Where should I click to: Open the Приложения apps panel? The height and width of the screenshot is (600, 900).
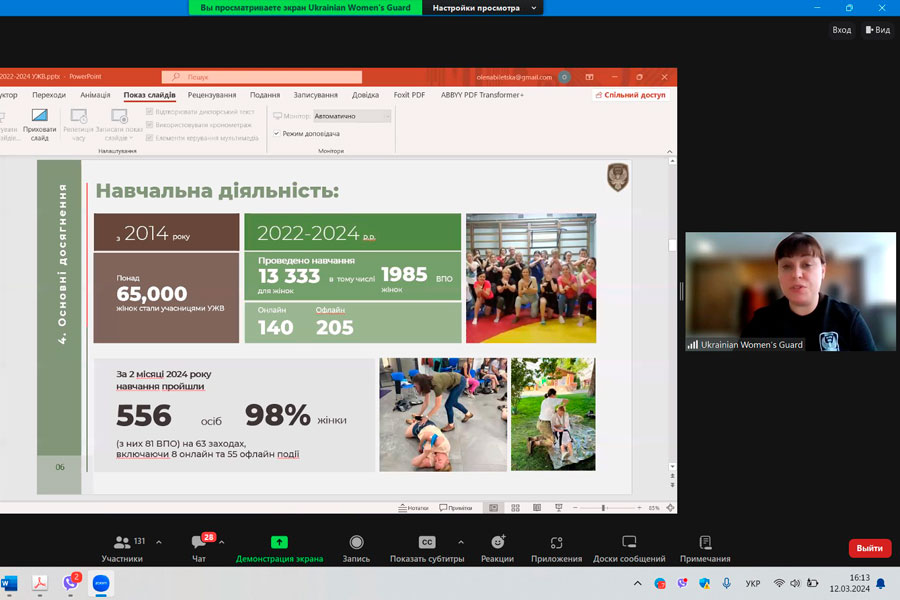[x=557, y=546]
